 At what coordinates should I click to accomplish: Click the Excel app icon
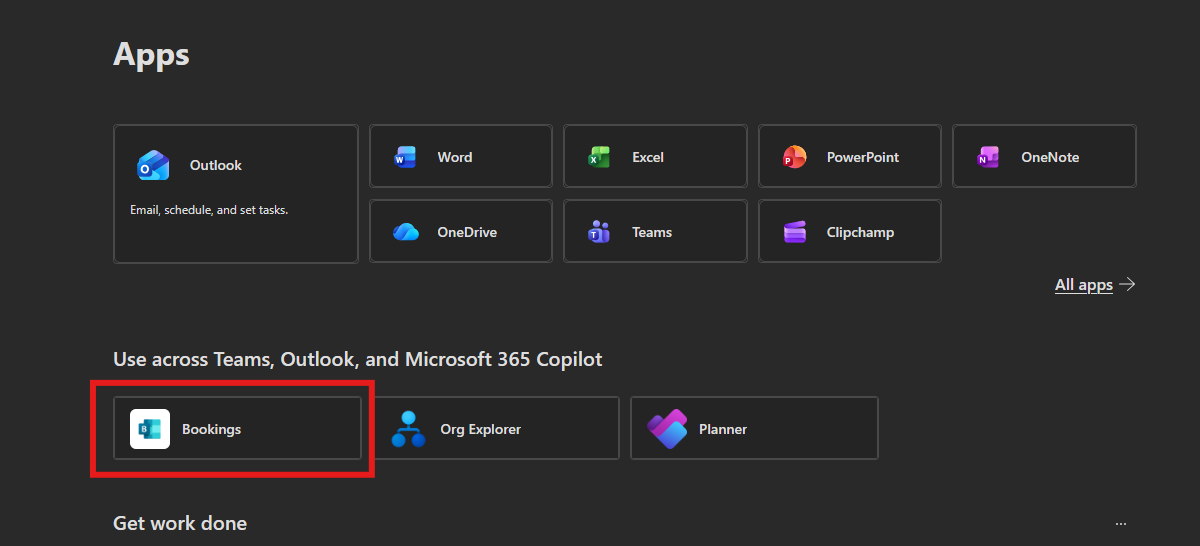[599, 157]
